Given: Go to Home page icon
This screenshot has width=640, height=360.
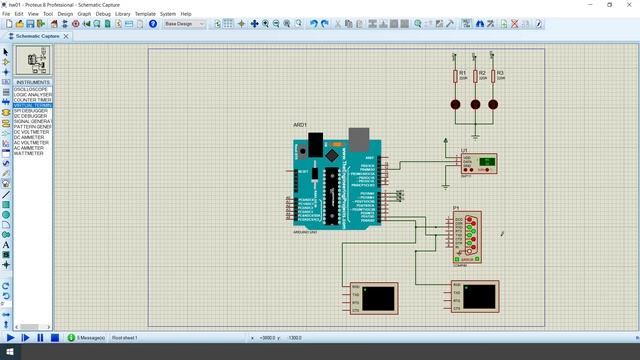Looking at the screenshot, I should click(x=54, y=24).
